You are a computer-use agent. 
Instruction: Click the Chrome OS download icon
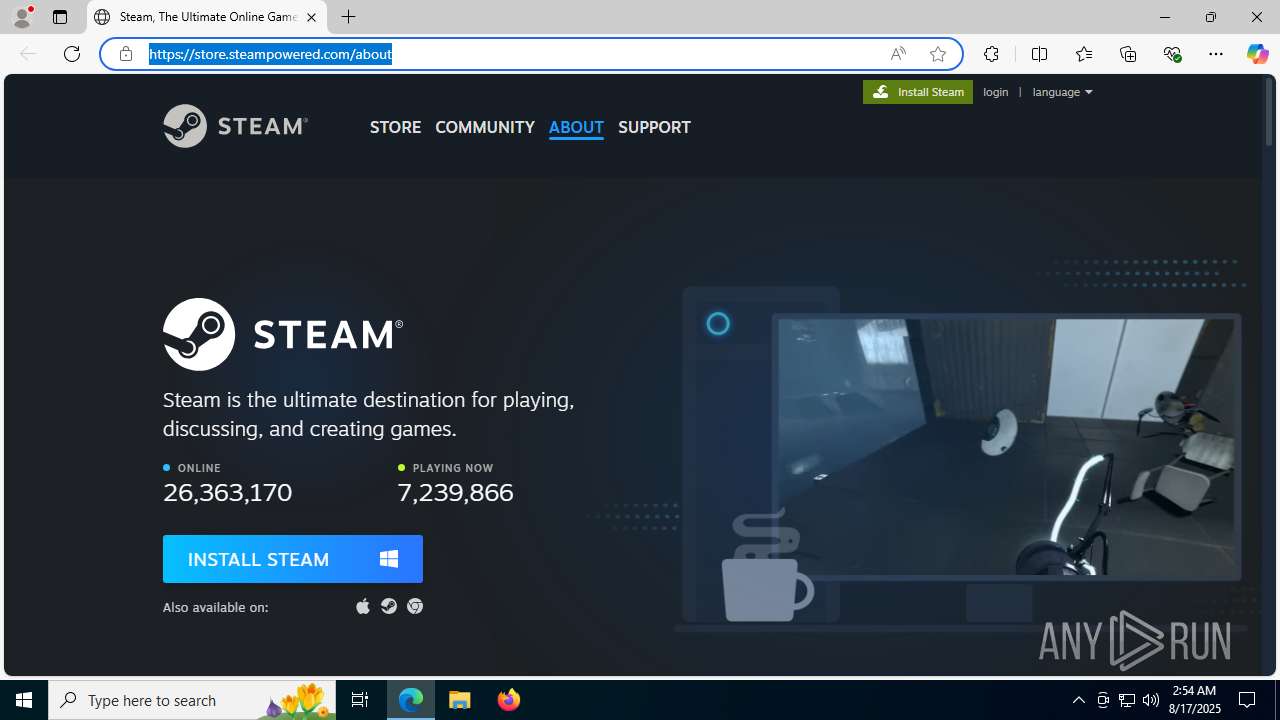point(415,606)
